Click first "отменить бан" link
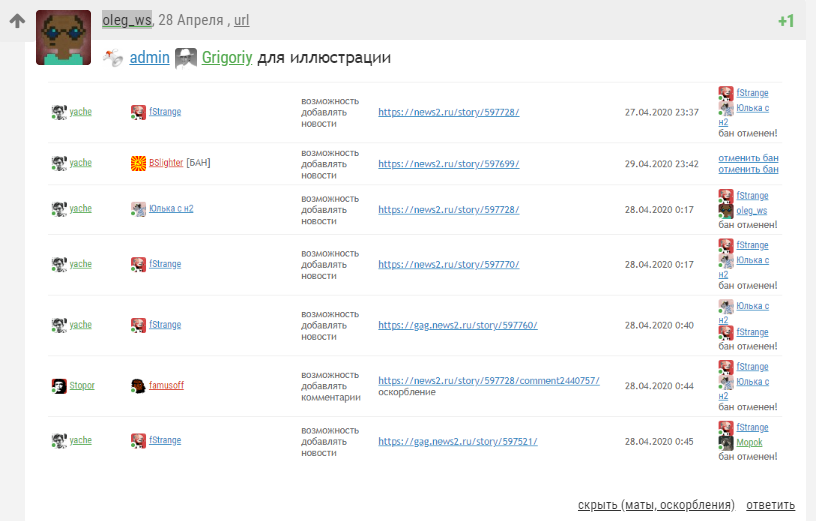 click(748, 158)
